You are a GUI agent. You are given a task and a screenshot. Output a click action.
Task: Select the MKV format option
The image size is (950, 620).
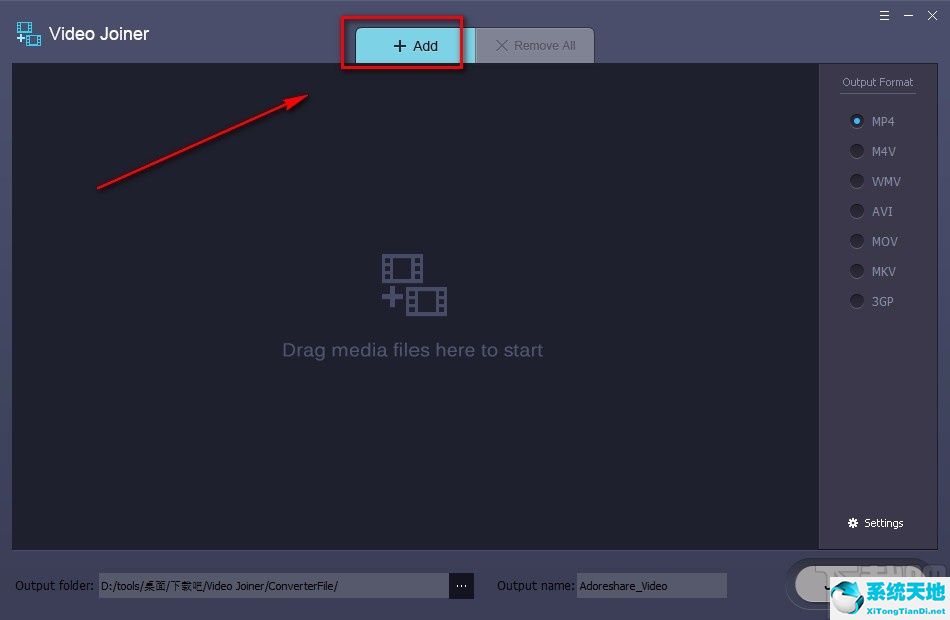point(857,271)
